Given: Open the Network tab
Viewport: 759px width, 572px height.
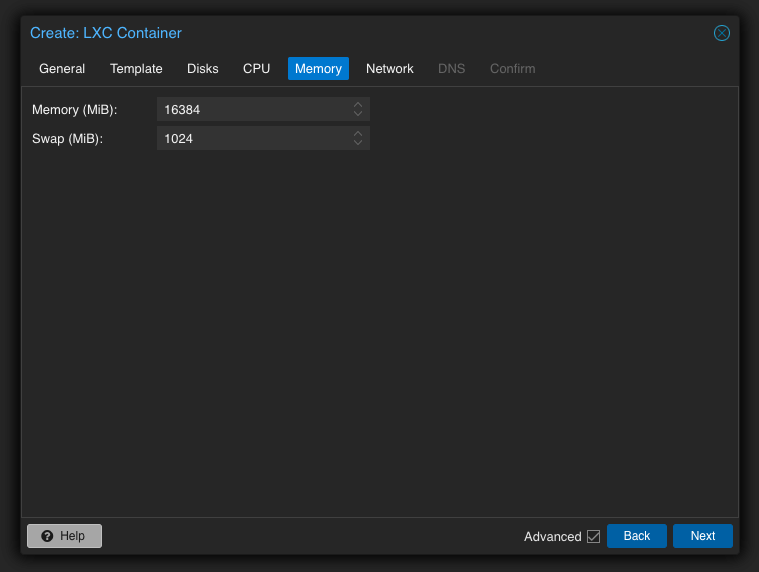Looking at the screenshot, I should [x=389, y=69].
